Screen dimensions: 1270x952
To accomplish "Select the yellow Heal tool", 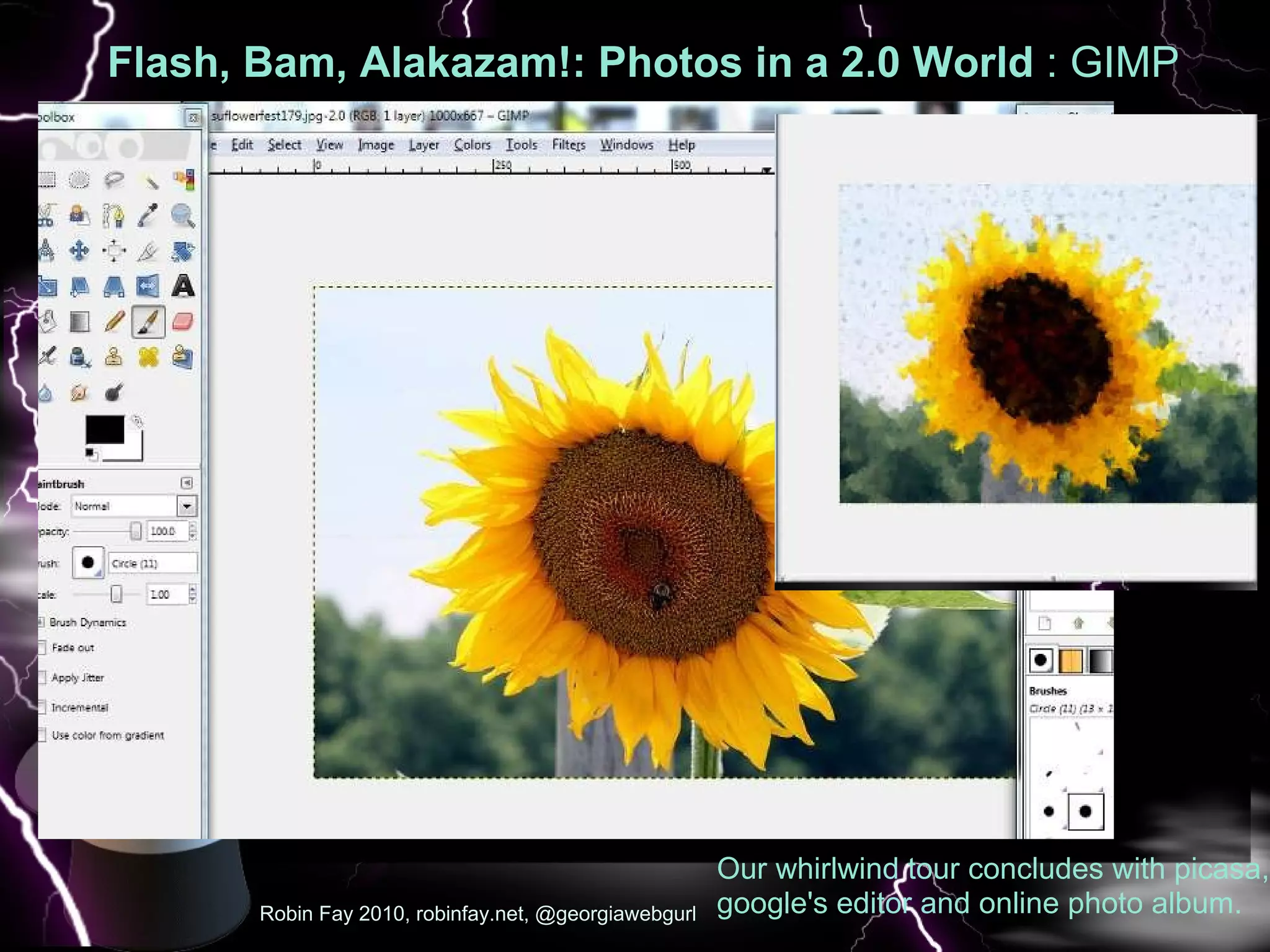I will [149, 357].
